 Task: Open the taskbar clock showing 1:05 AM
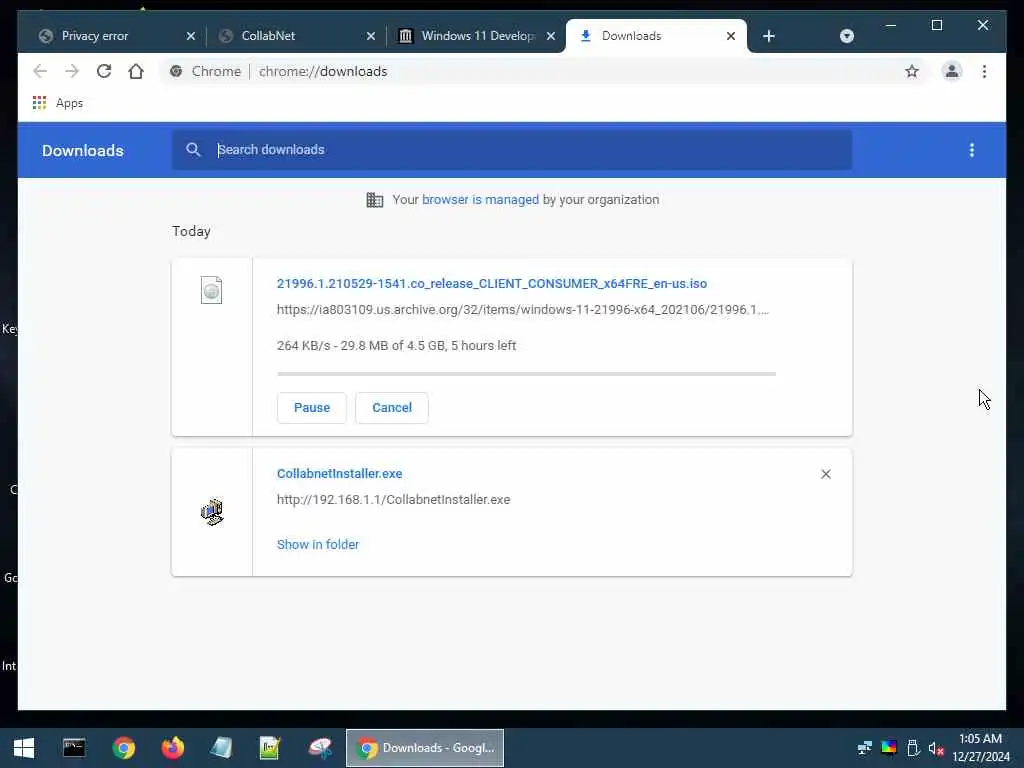point(980,748)
